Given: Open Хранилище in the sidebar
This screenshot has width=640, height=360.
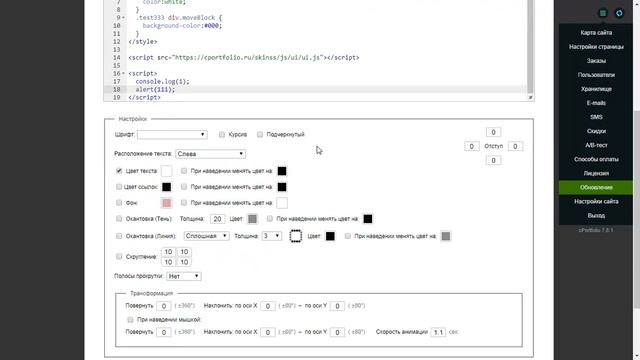Looking at the screenshot, I should (596, 89).
